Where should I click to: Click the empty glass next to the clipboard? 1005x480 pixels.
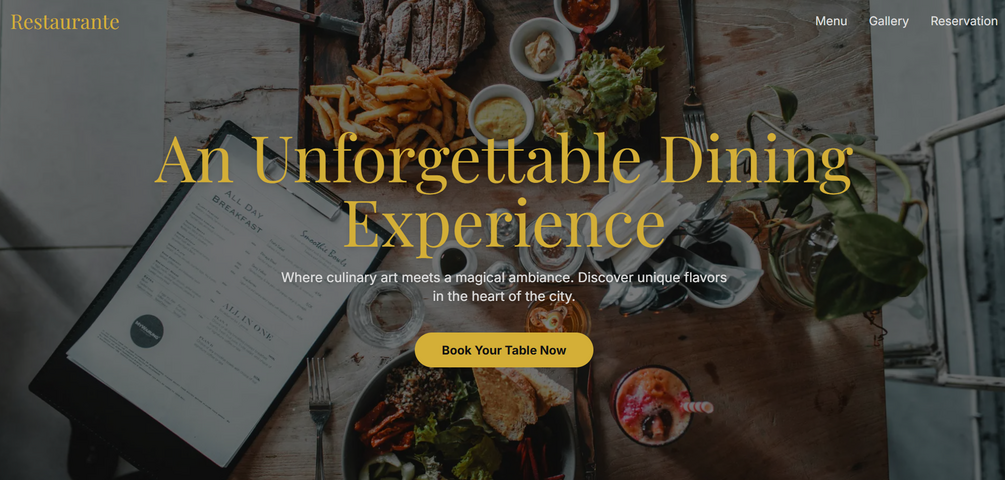tap(385, 313)
